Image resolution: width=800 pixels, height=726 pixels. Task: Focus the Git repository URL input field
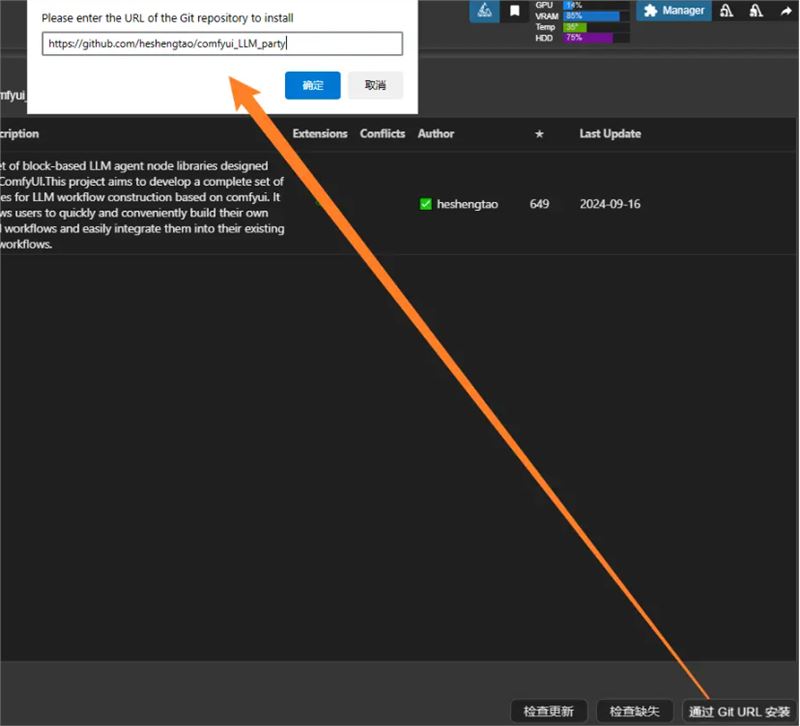222,44
